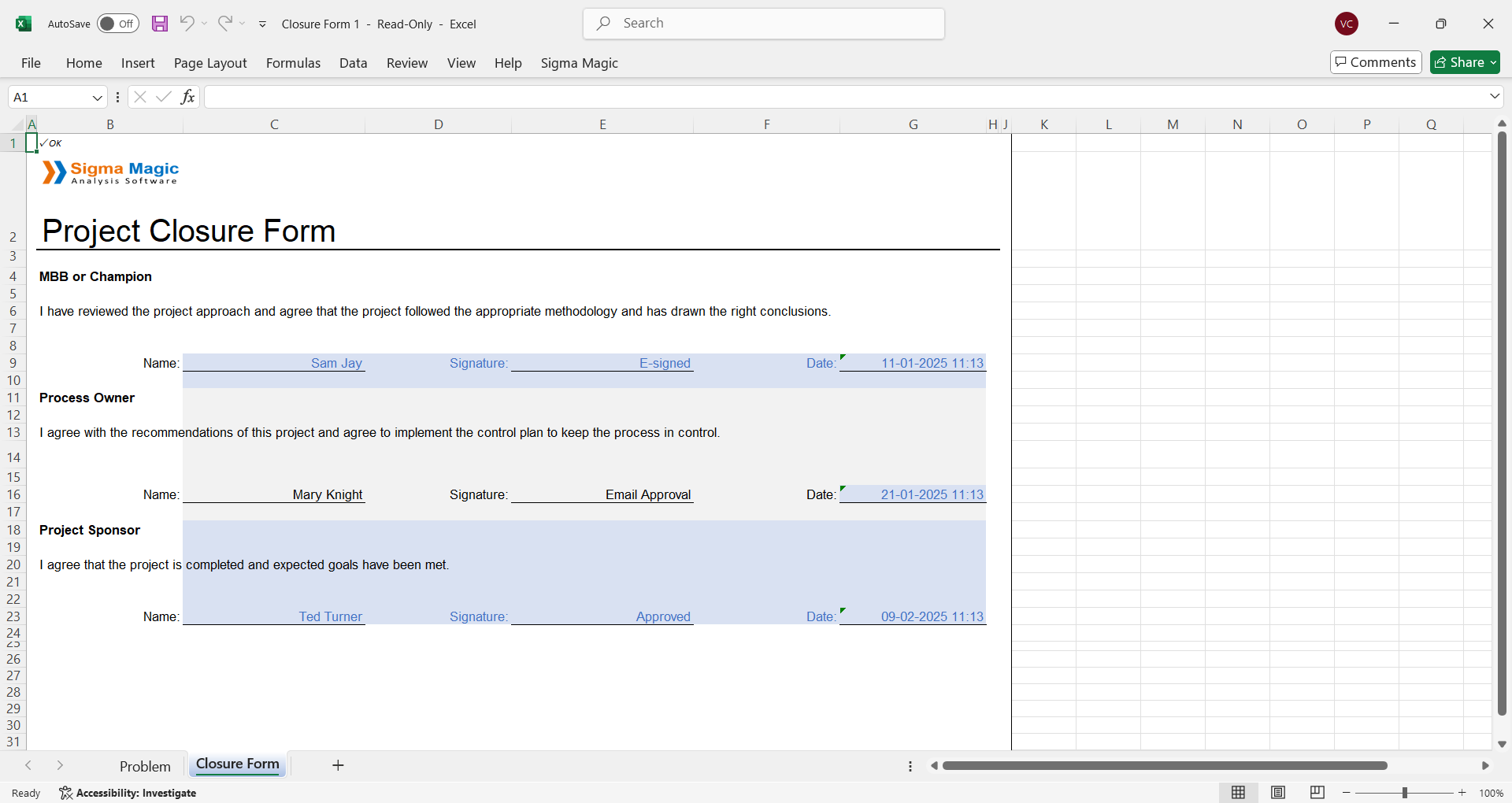Click the name cell Sam Jay
This screenshot has width=1512, height=803.
click(274, 363)
